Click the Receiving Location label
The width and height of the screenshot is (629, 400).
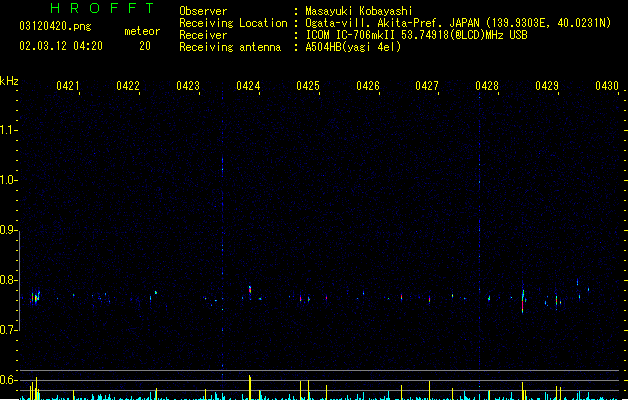click(233, 23)
